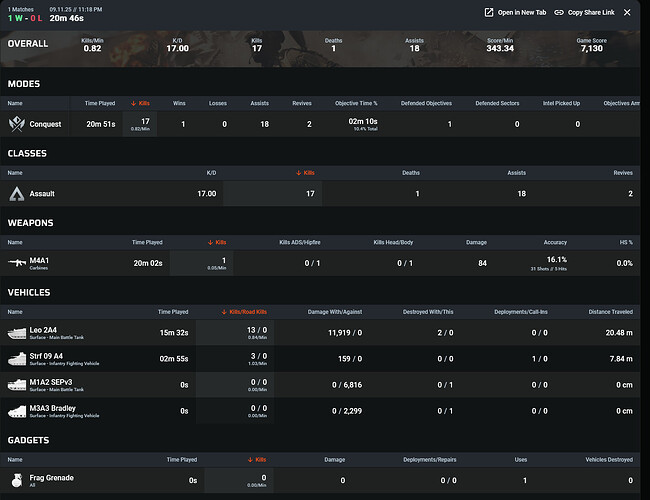
Task: Click the Assault class icon
Action: [x=17, y=194]
